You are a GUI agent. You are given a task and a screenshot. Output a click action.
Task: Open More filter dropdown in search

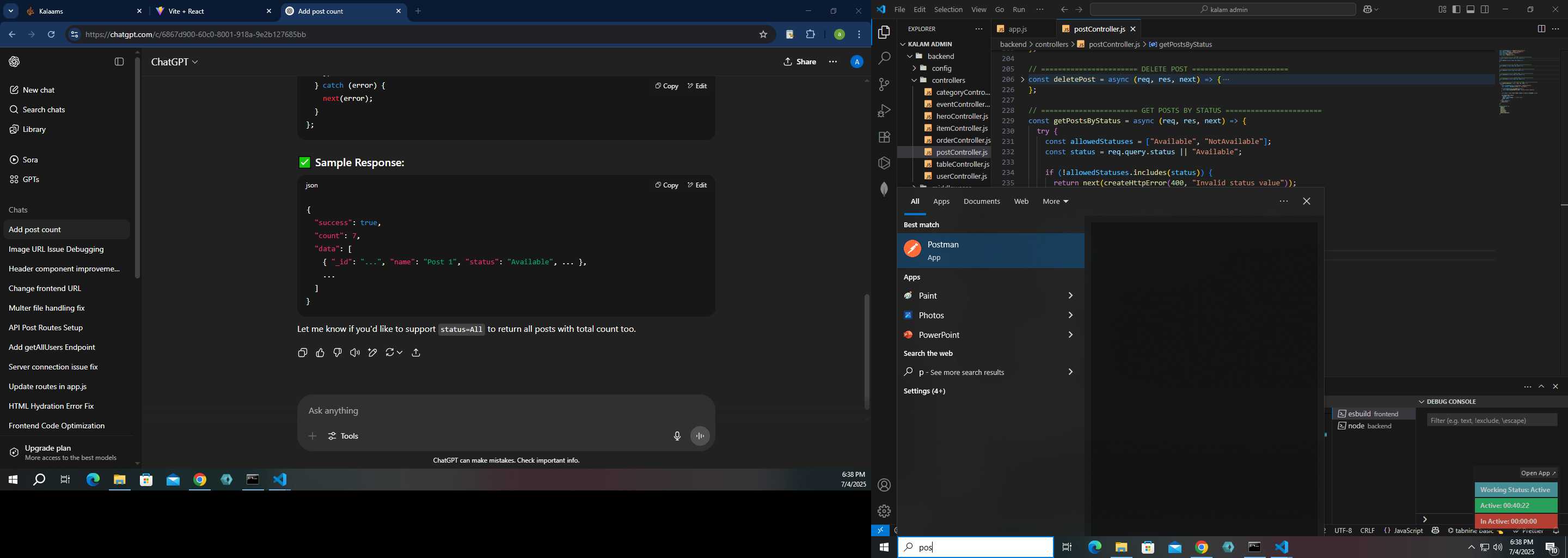click(1056, 202)
